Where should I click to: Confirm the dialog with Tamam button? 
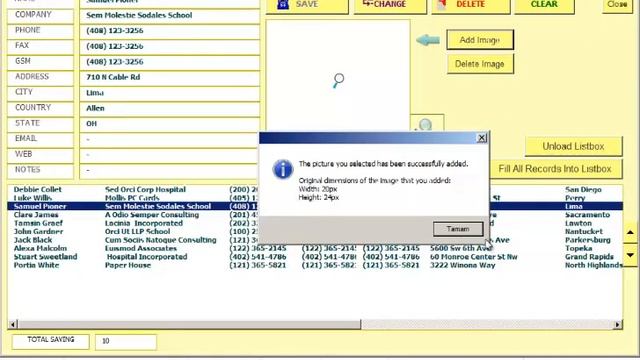point(458,229)
